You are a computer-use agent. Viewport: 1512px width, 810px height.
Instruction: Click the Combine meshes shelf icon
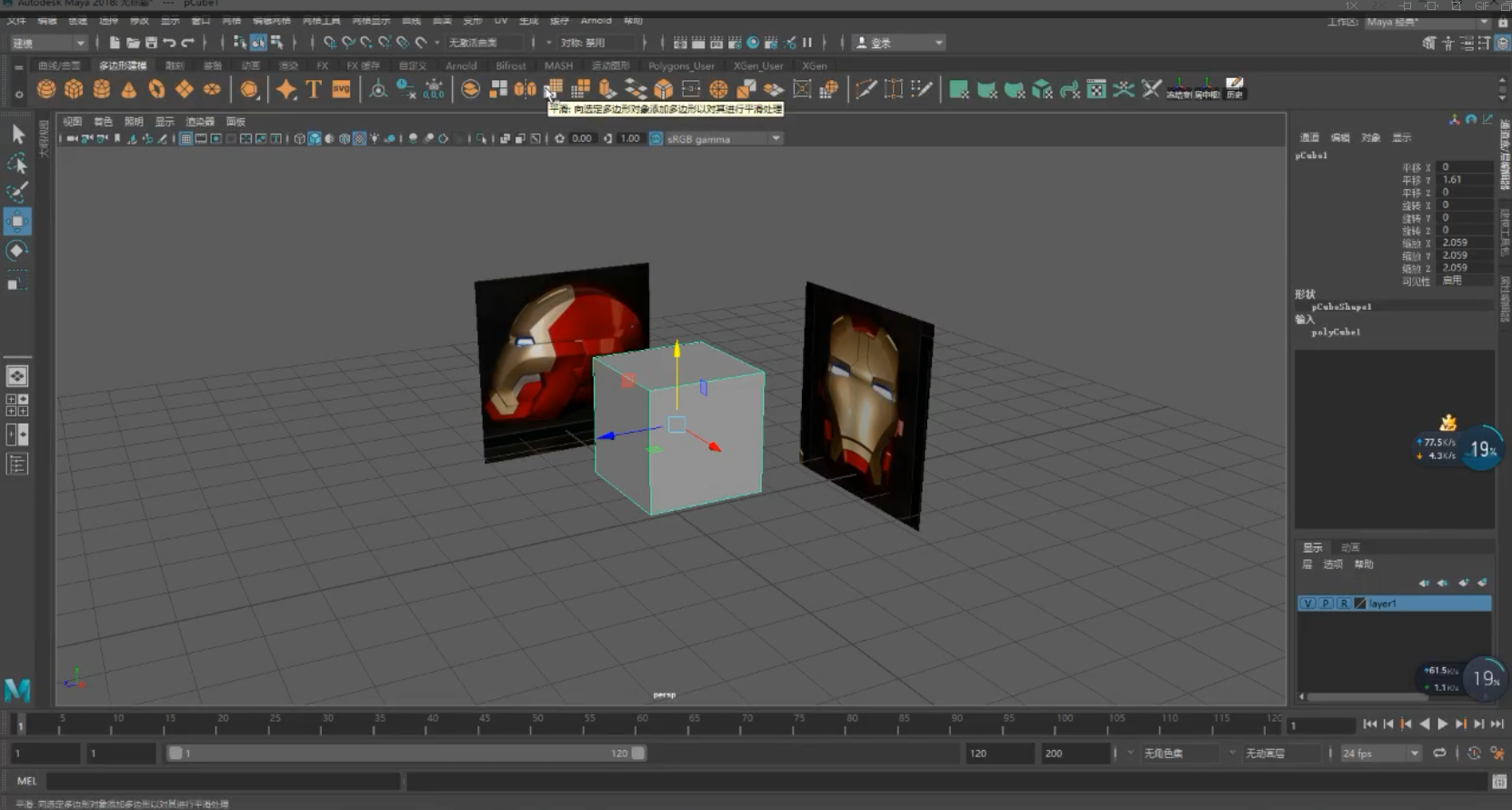(471, 89)
